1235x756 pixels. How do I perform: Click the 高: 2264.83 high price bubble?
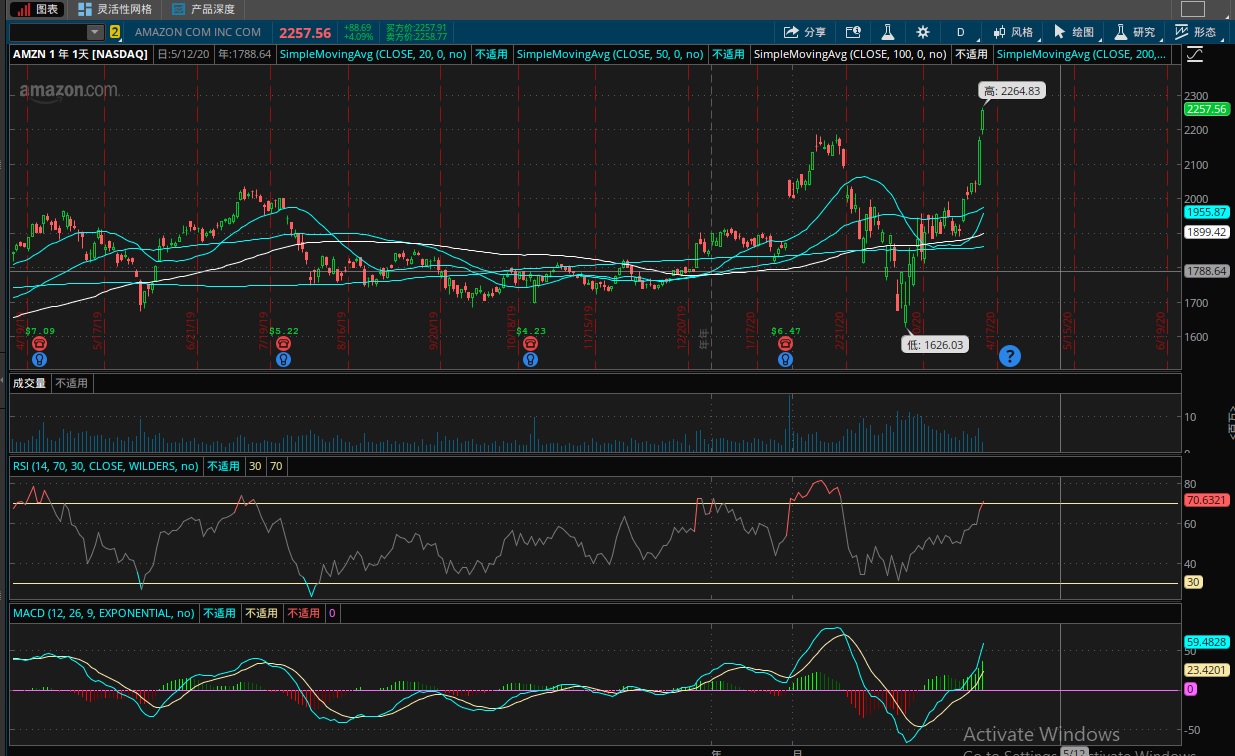pyautogui.click(x=1012, y=91)
